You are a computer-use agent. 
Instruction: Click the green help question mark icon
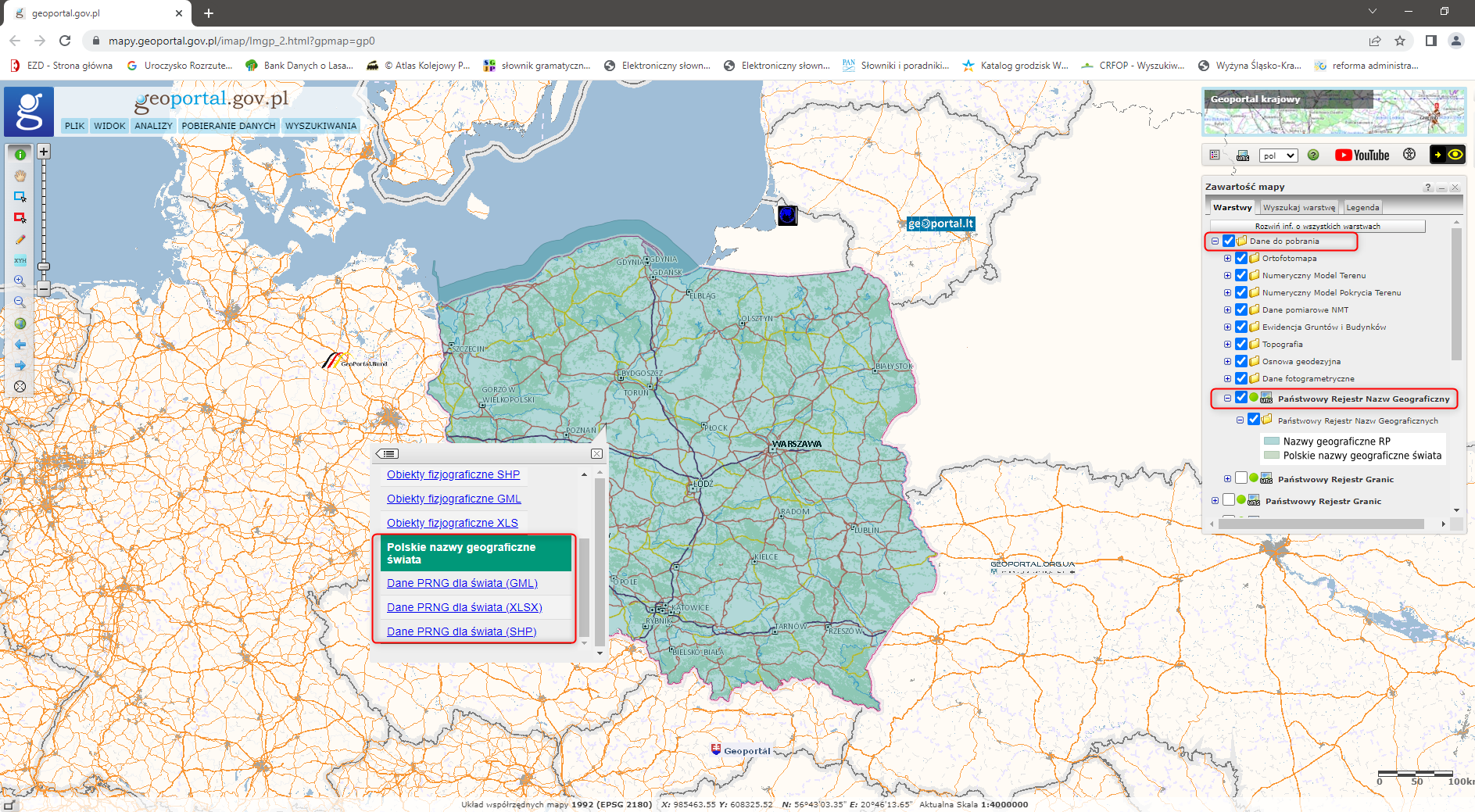pos(1313,155)
